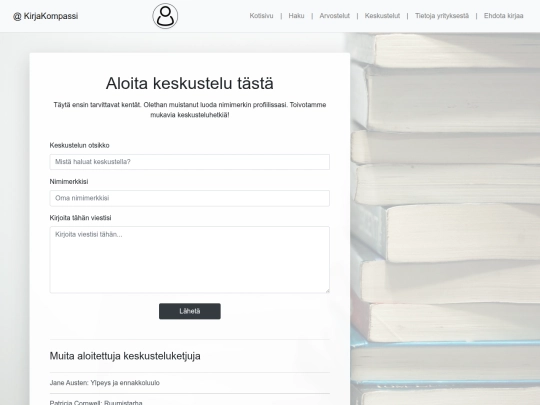Image resolution: width=540 pixels, height=405 pixels.
Task: Click the heading Aloita keskustelu tästä
Action: [x=190, y=83]
